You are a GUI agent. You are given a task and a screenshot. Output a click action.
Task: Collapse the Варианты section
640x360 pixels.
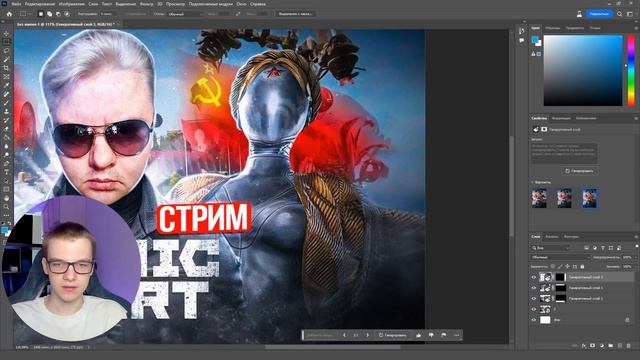[532, 182]
